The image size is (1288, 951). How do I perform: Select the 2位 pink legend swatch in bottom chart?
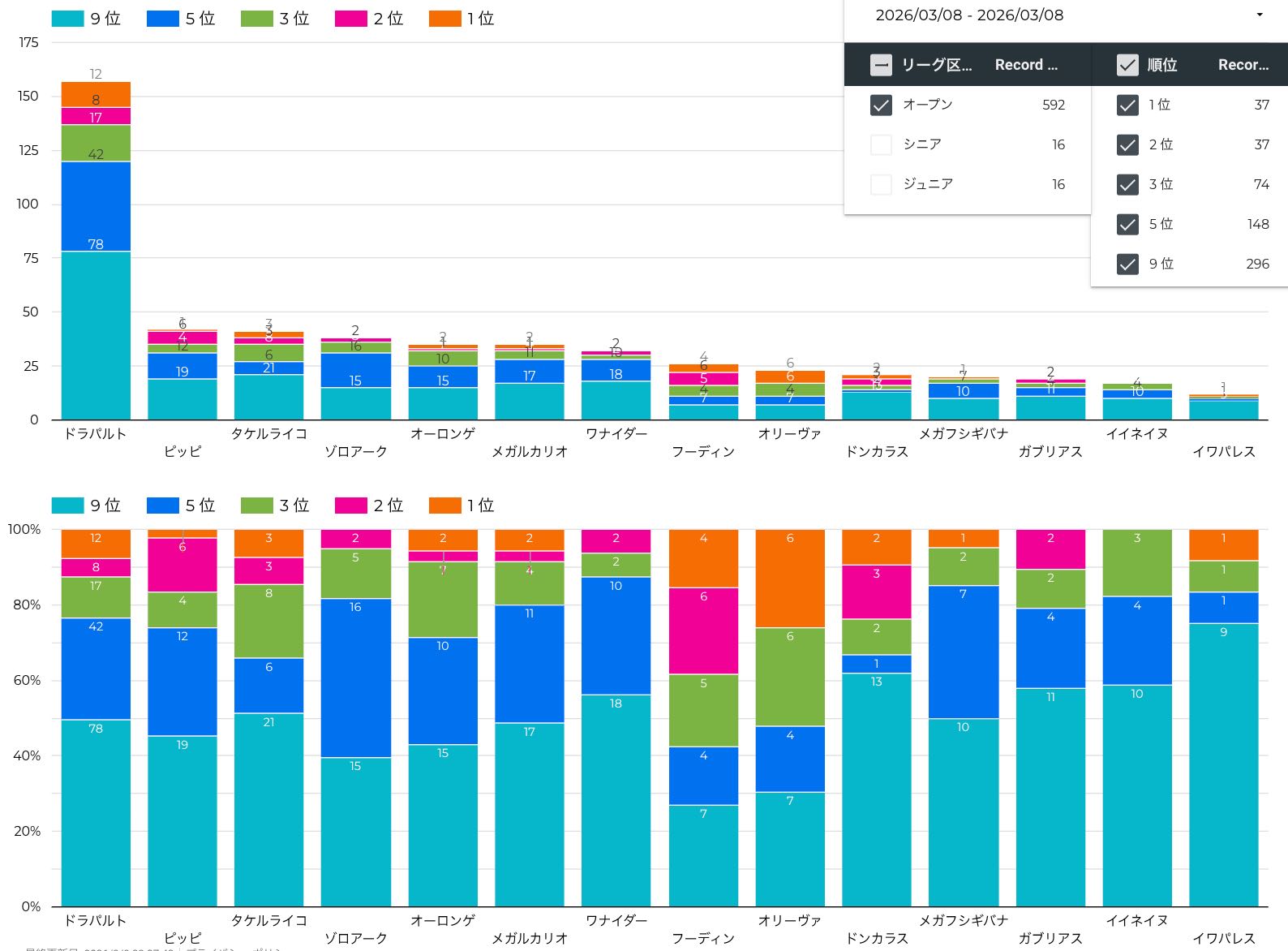pos(350,506)
